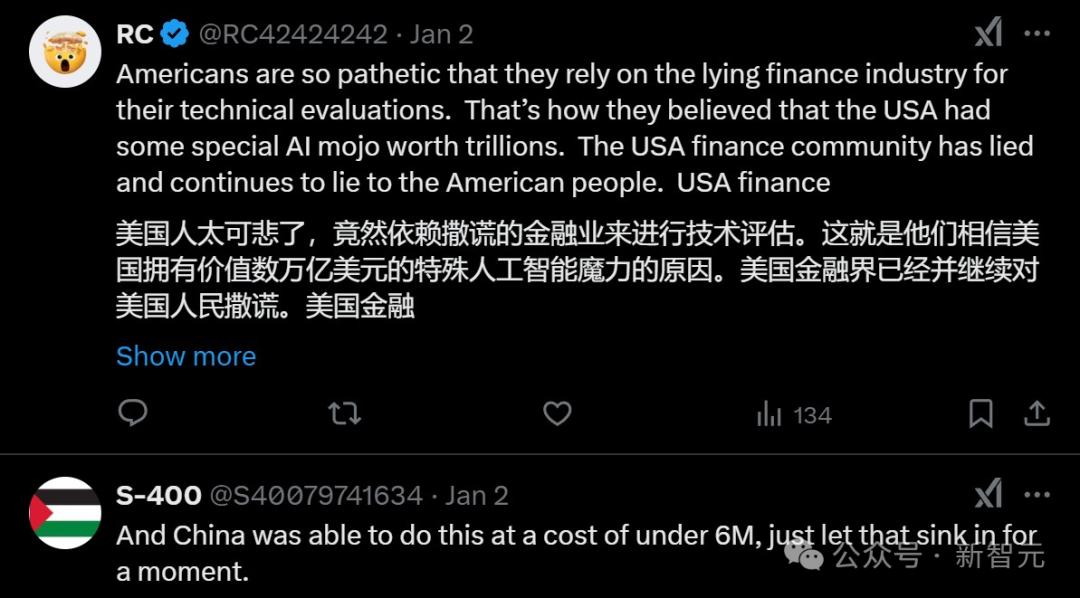This screenshot has height=598, width=1080.
Task: Bookmark RC's post
Action: pos(981,413)
